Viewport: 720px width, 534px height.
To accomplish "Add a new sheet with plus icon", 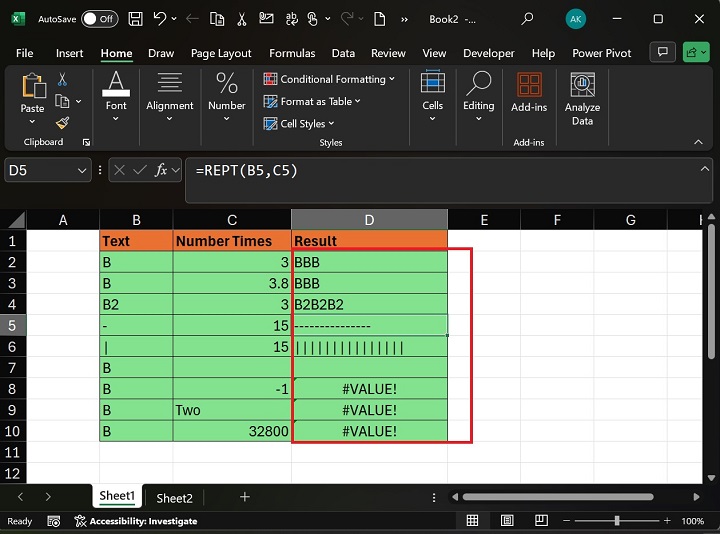I will [x=245, y=497].
